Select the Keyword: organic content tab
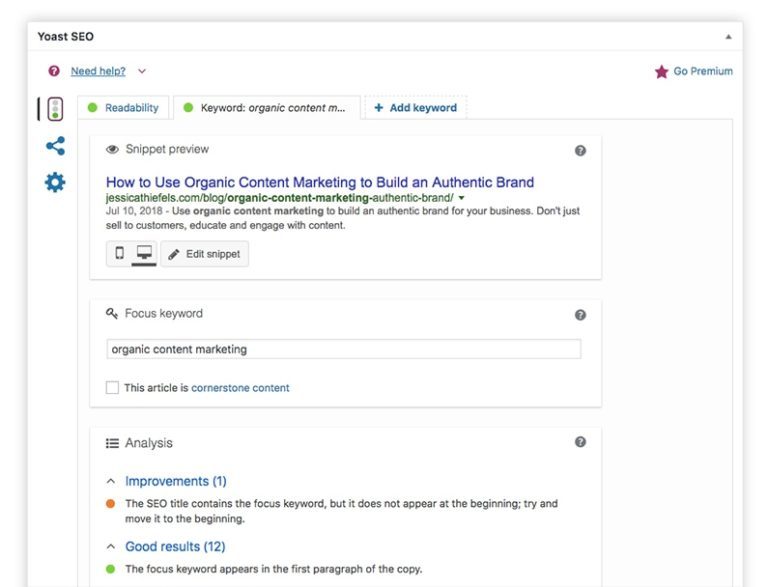 [x=267, y=108]
